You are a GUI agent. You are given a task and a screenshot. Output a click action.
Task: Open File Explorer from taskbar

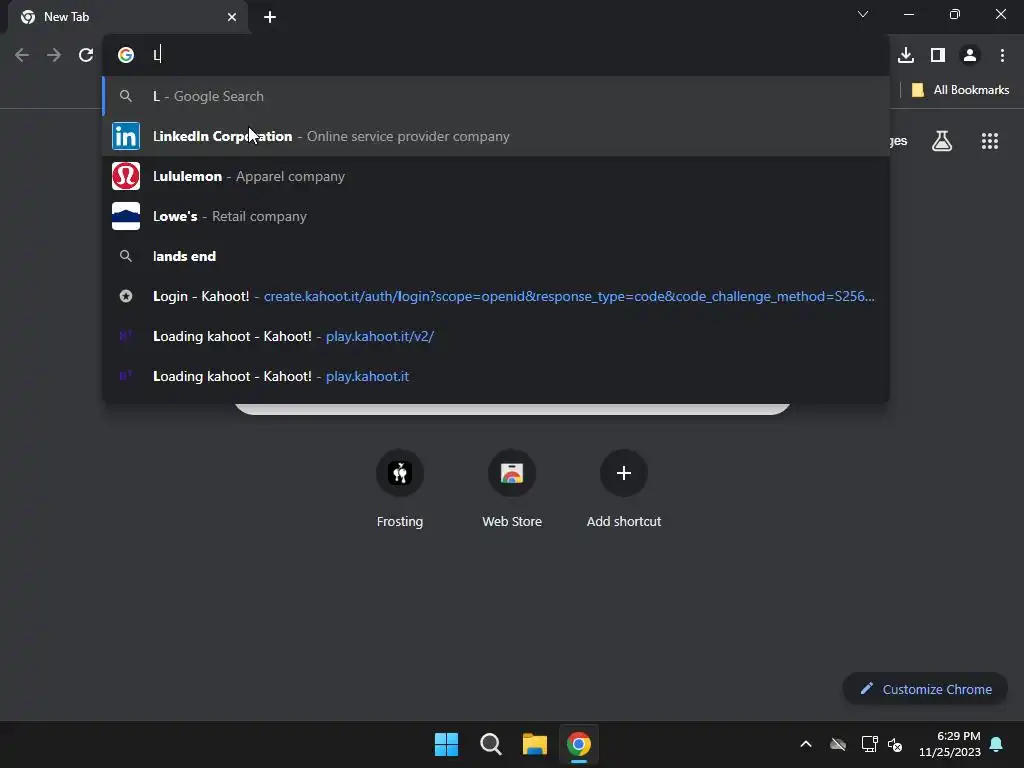534,744
